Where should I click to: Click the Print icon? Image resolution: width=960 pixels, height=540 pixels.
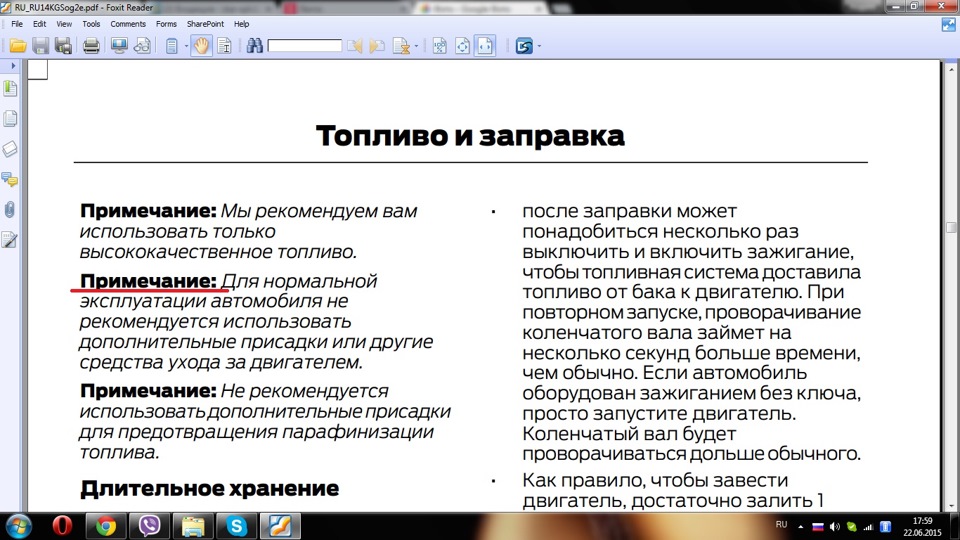coord(91,46)
